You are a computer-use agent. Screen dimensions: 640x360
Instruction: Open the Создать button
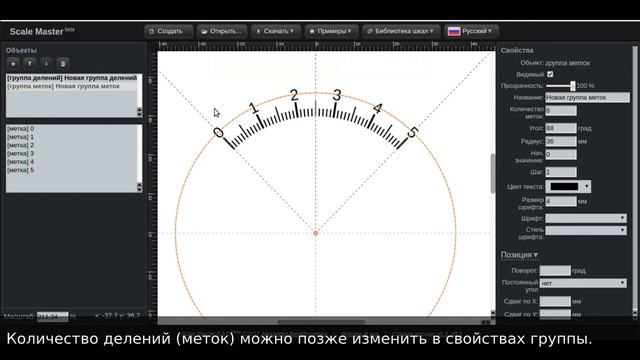pos(168,31)
